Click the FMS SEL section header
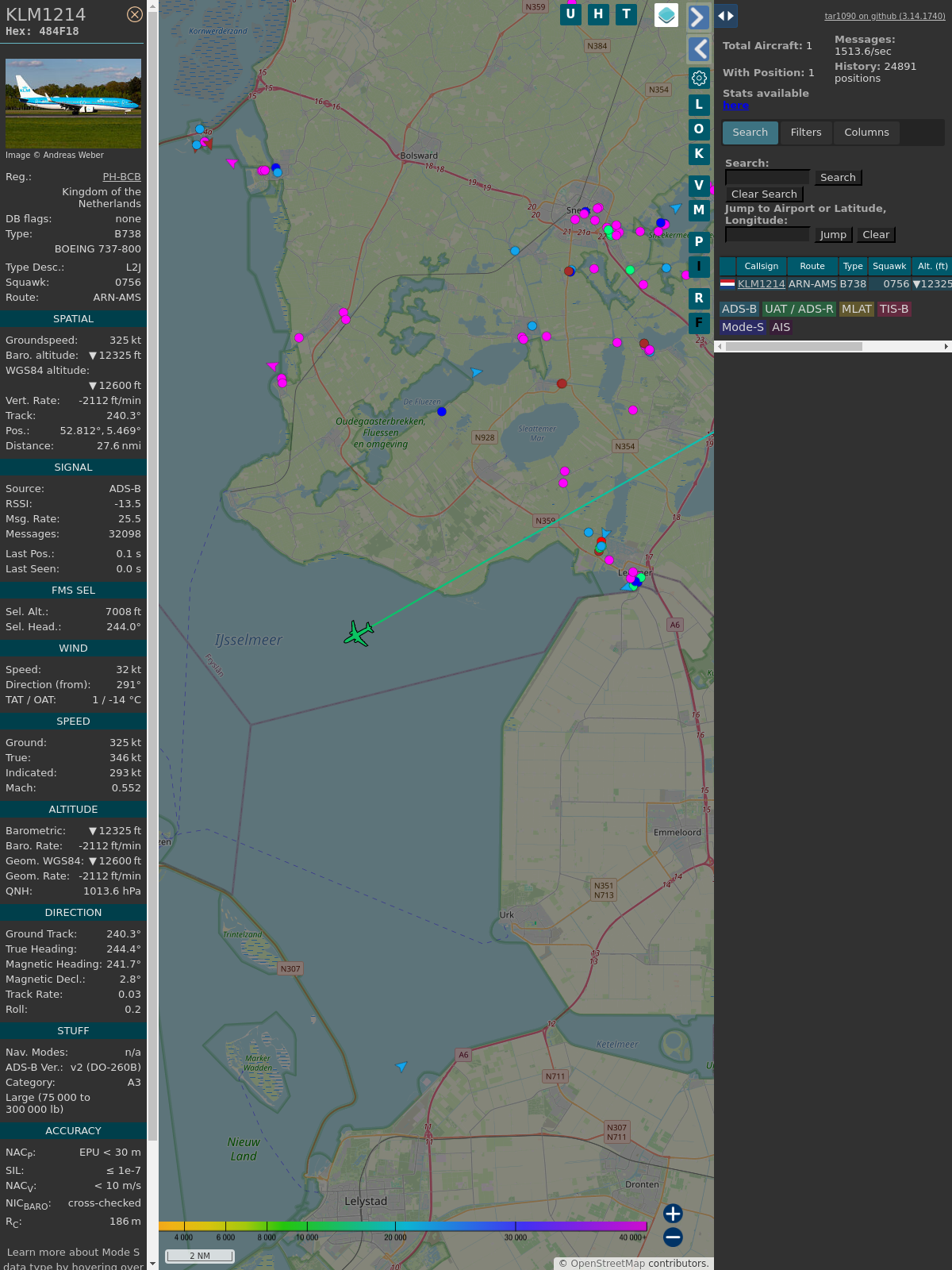This screenshot has height=1270, width=952. coord(73,591)
